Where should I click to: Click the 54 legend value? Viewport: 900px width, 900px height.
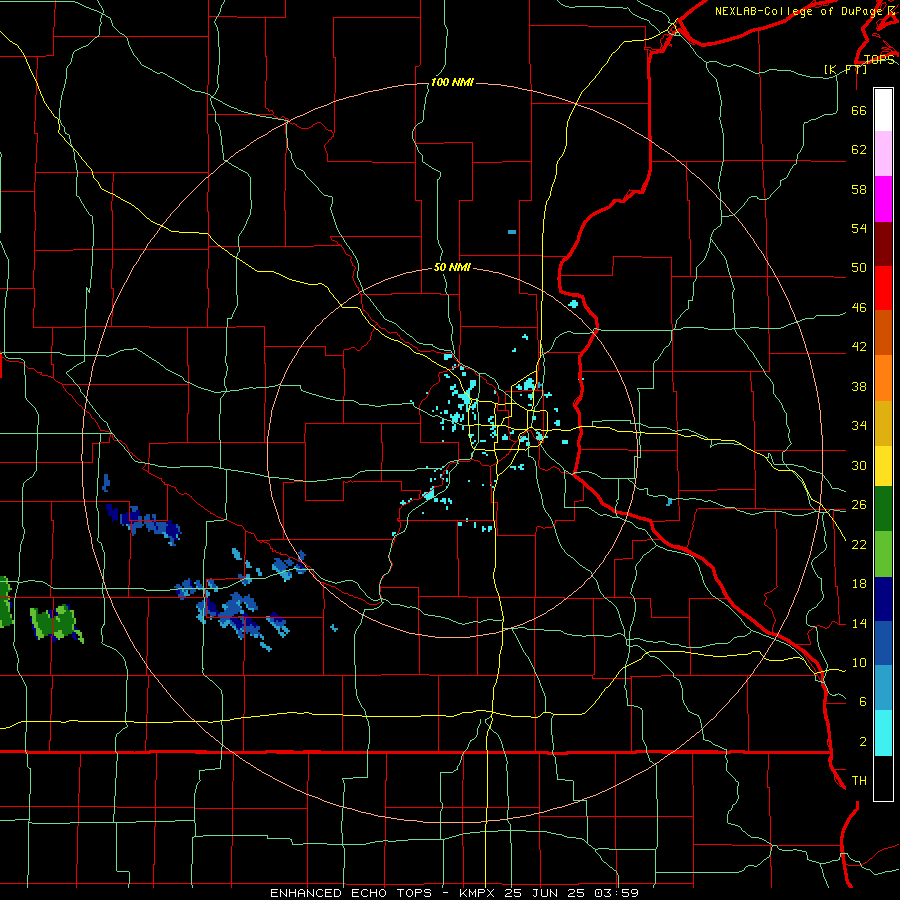859,228
